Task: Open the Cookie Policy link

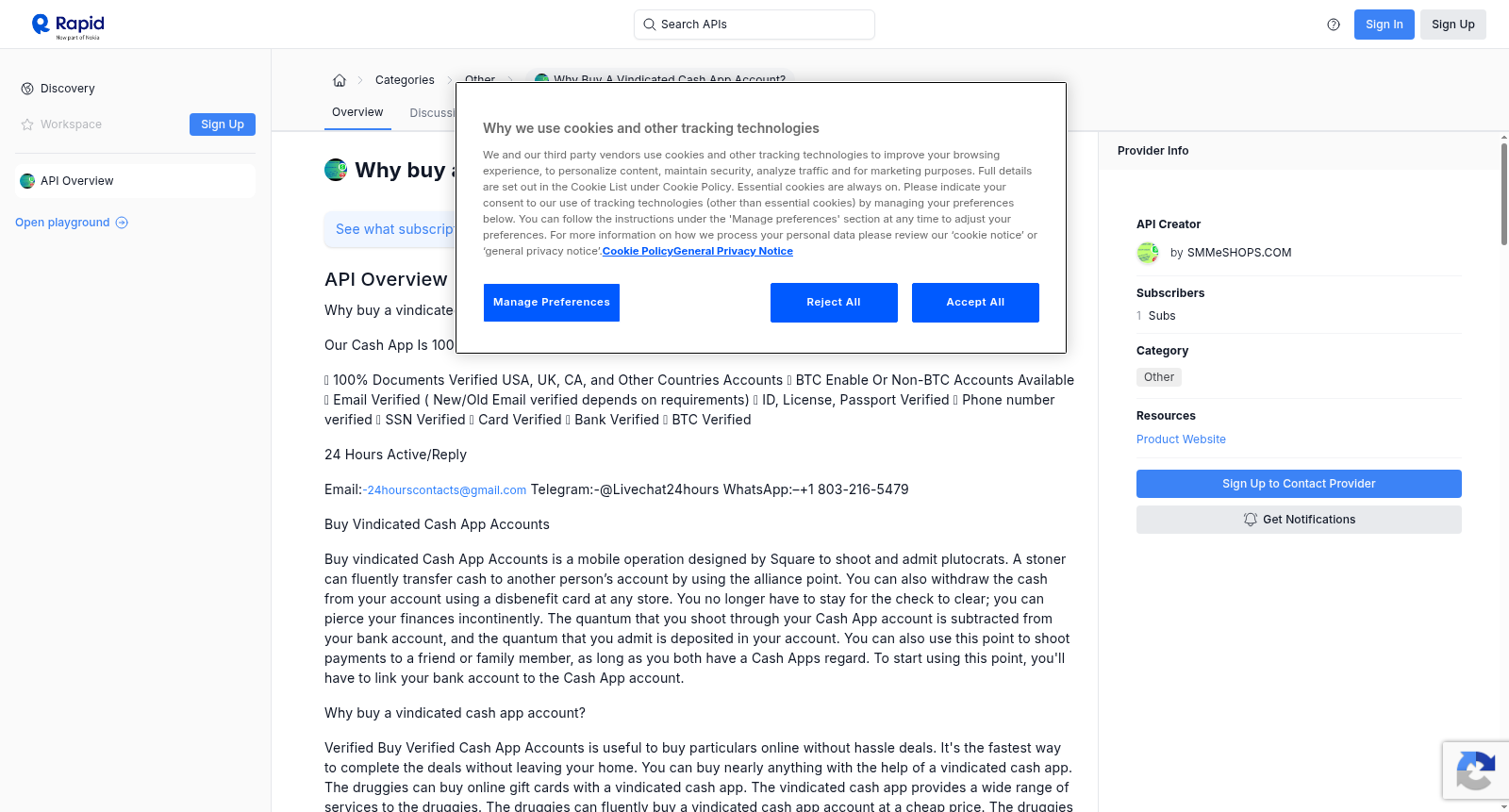Action: [x=638, y=252]
